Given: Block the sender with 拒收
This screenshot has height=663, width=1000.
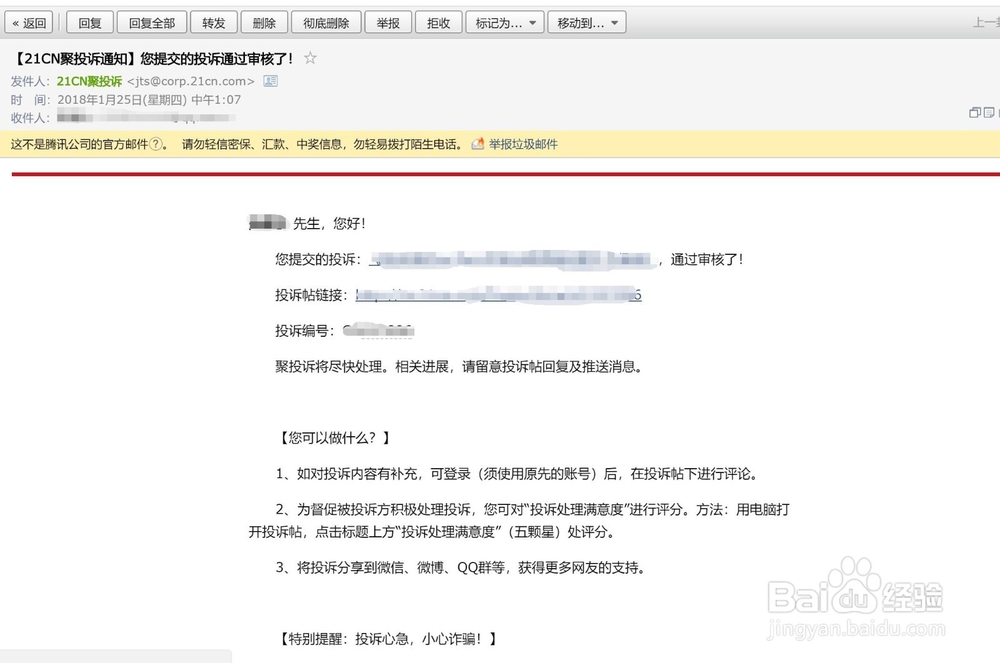Looking at the screenshot, I should [x=439, y=23].
